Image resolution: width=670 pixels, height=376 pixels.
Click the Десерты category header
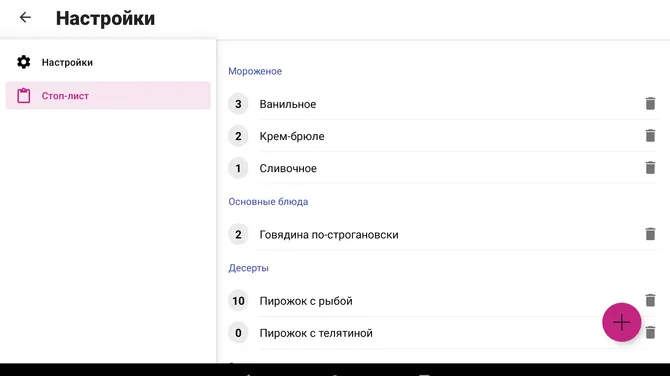(x=248, y=268)
